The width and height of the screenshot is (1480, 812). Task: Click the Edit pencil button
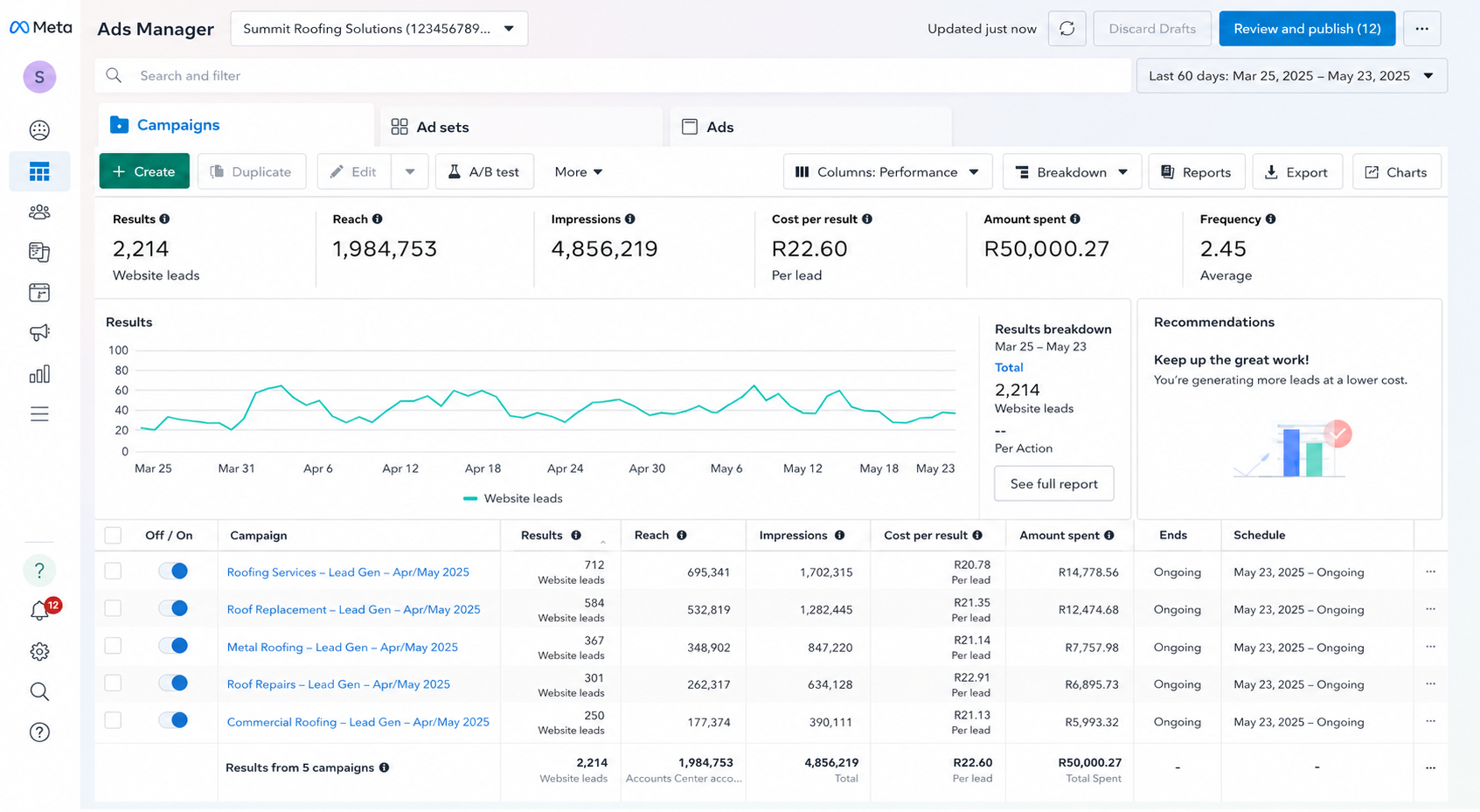354,171
